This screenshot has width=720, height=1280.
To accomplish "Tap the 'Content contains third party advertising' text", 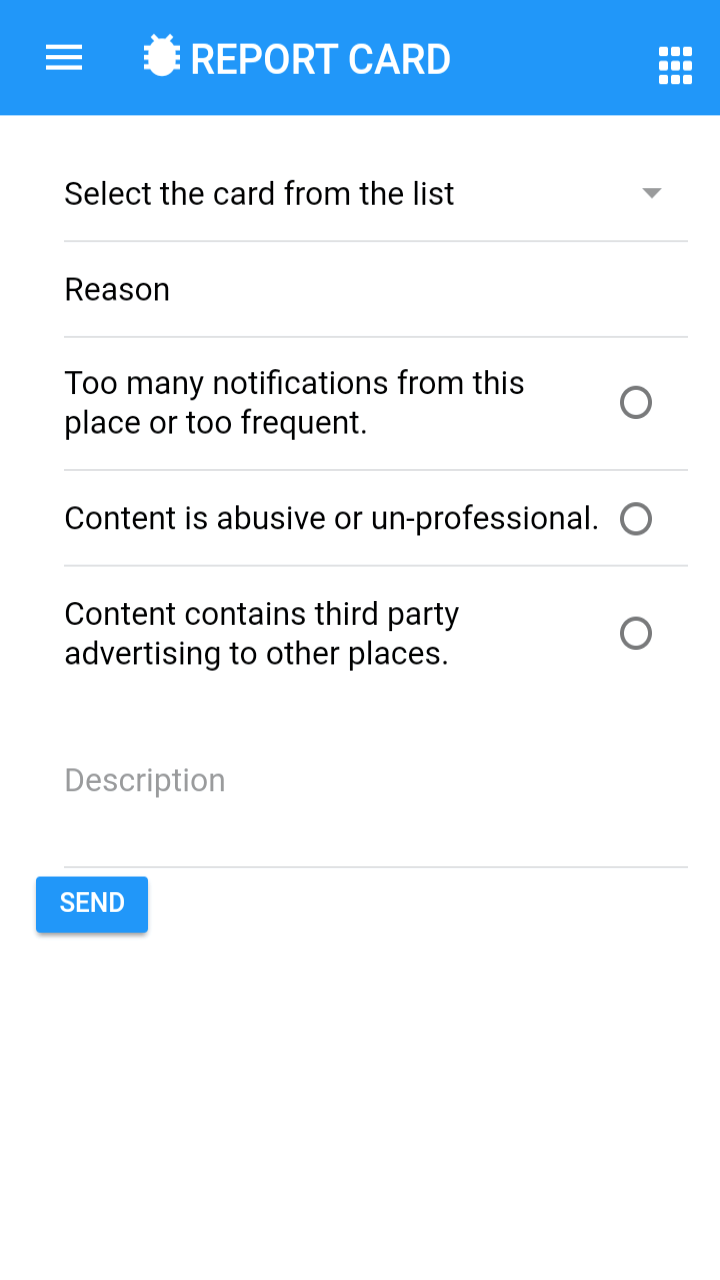I will (x=262, y=633).
